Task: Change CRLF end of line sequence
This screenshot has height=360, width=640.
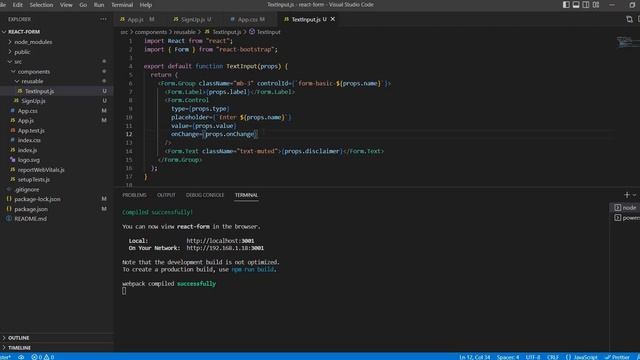Action: 553,357
